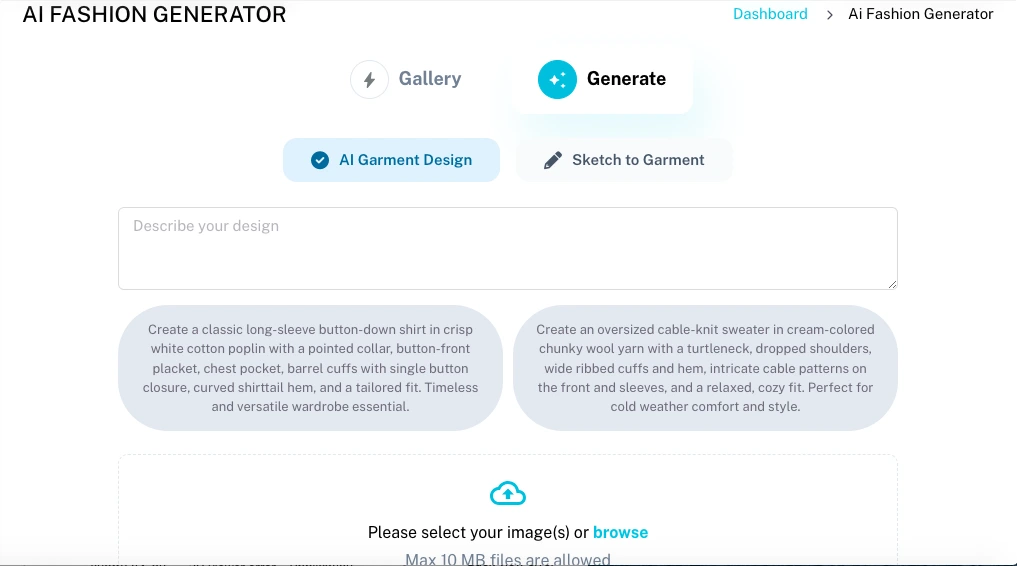Use the cable-knit sweater prompt suggestion
The width and height of the screenshot is (1017, 566).
coord(705,368)
